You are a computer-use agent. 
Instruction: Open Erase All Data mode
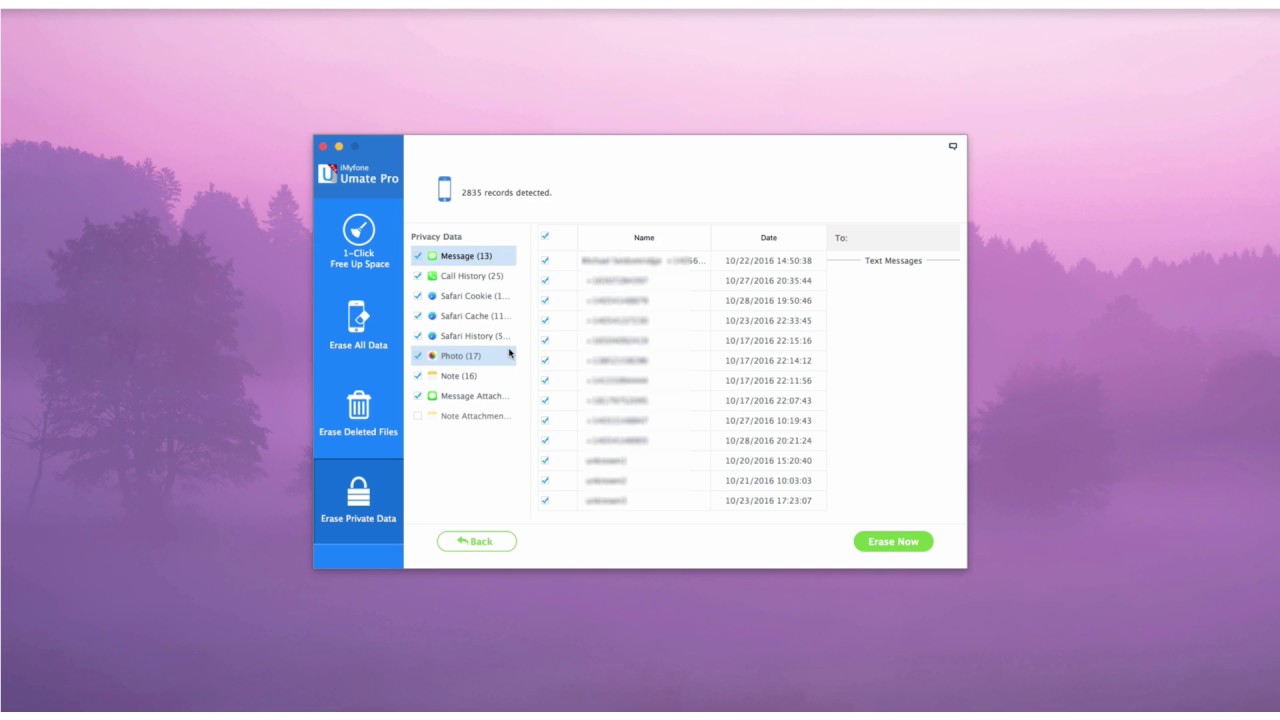(x=358, y=325)
